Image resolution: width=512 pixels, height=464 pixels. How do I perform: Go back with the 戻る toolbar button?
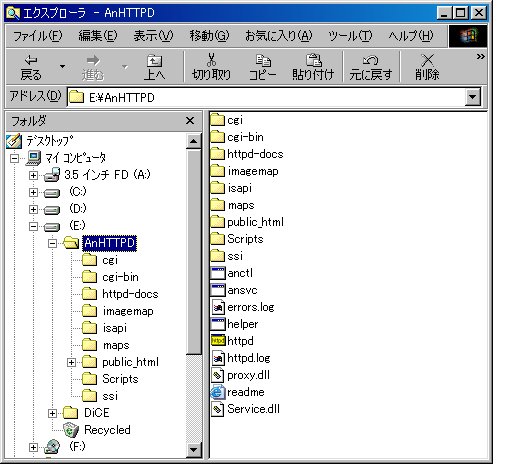point(31,67)
